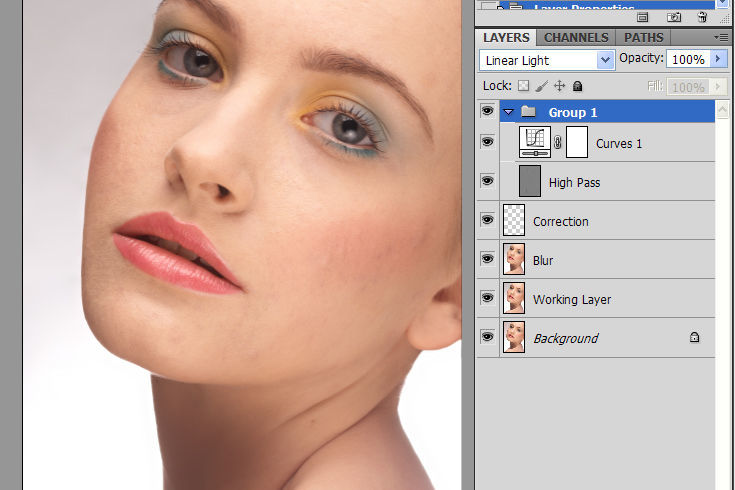
Task: Click the Group 1 folder icon
Action: [x=528, y=112]
